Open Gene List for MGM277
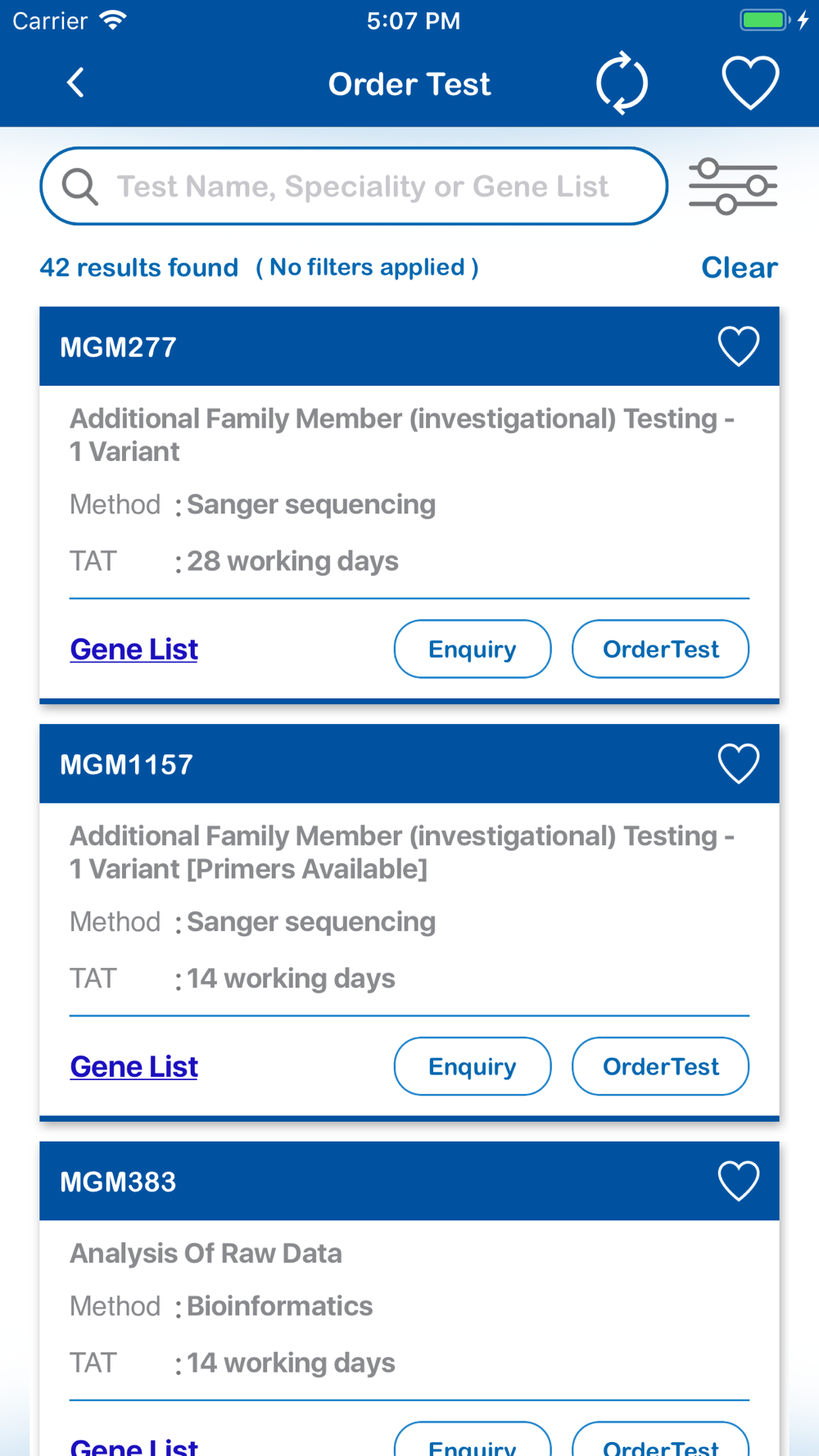 pyautogui.click(x=134, y=649)
